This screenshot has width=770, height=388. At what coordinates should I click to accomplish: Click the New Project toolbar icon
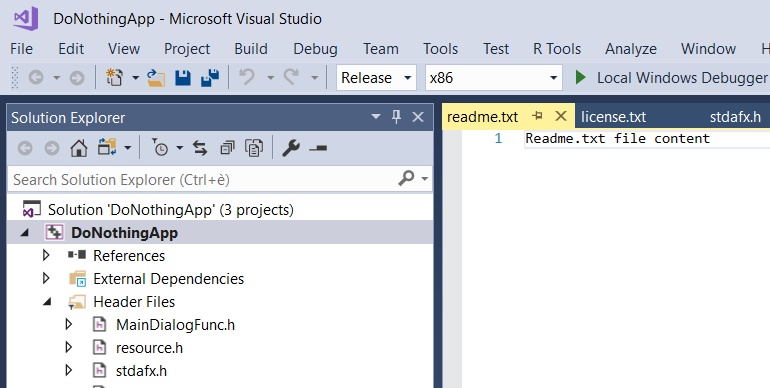(115, 78)
